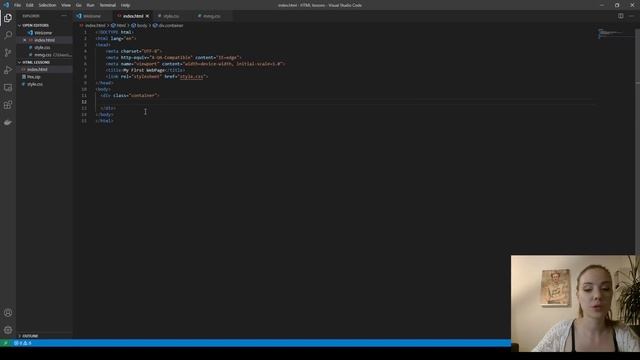Open the Remote Explorer view
Screen dimensions: 640x360
[x=8, y=87]
